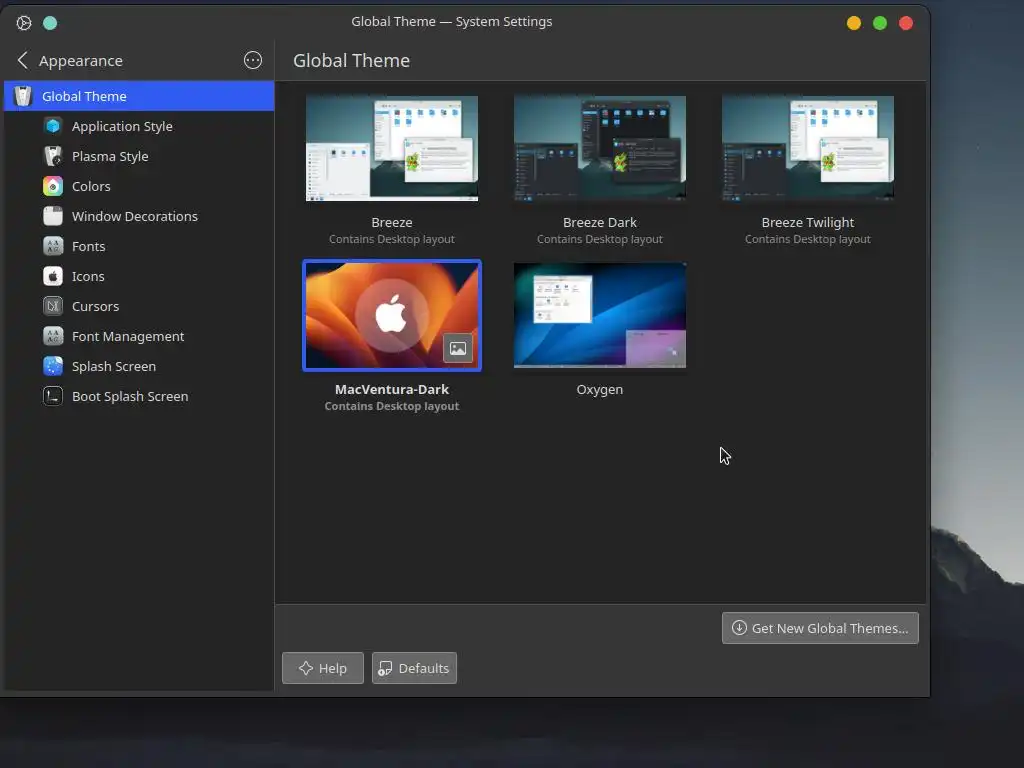This screenshot has width=1024, height=768.
Task: Open the Icons settings page
Action: (139, 276)
